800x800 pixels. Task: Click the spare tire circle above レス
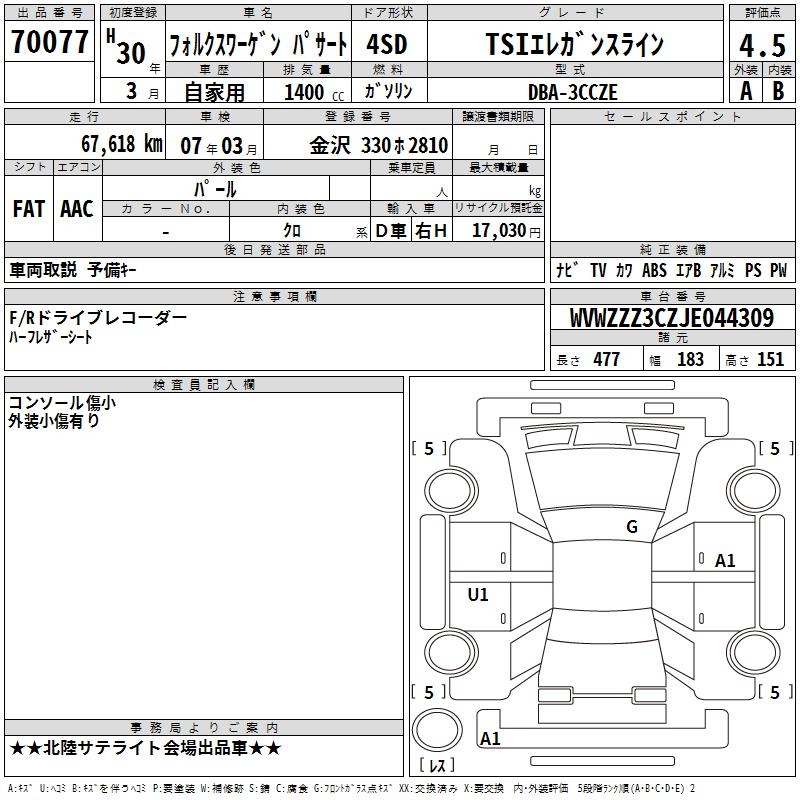437,730
